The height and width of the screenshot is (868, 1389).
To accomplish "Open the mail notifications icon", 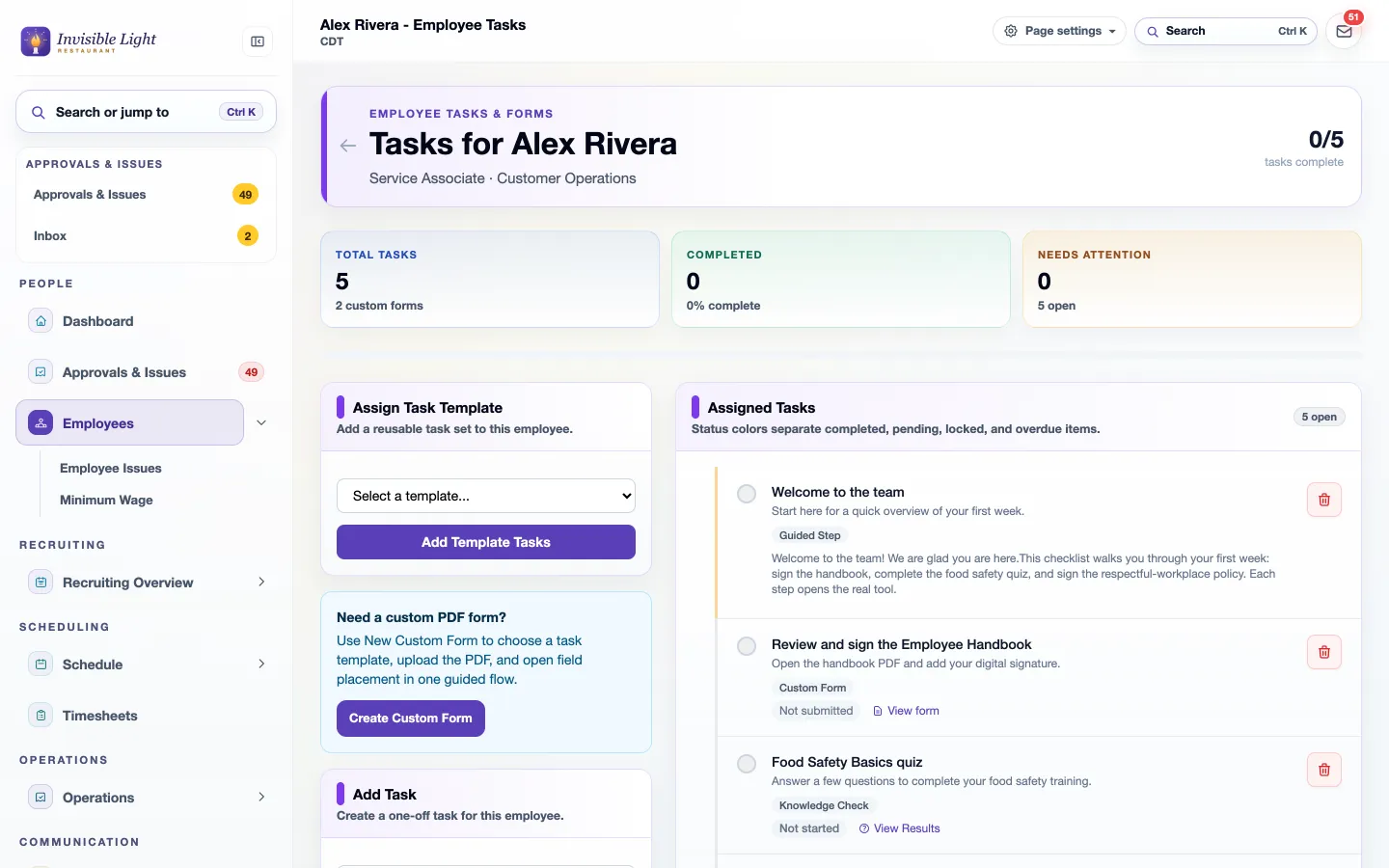I will click(1344, 31).
